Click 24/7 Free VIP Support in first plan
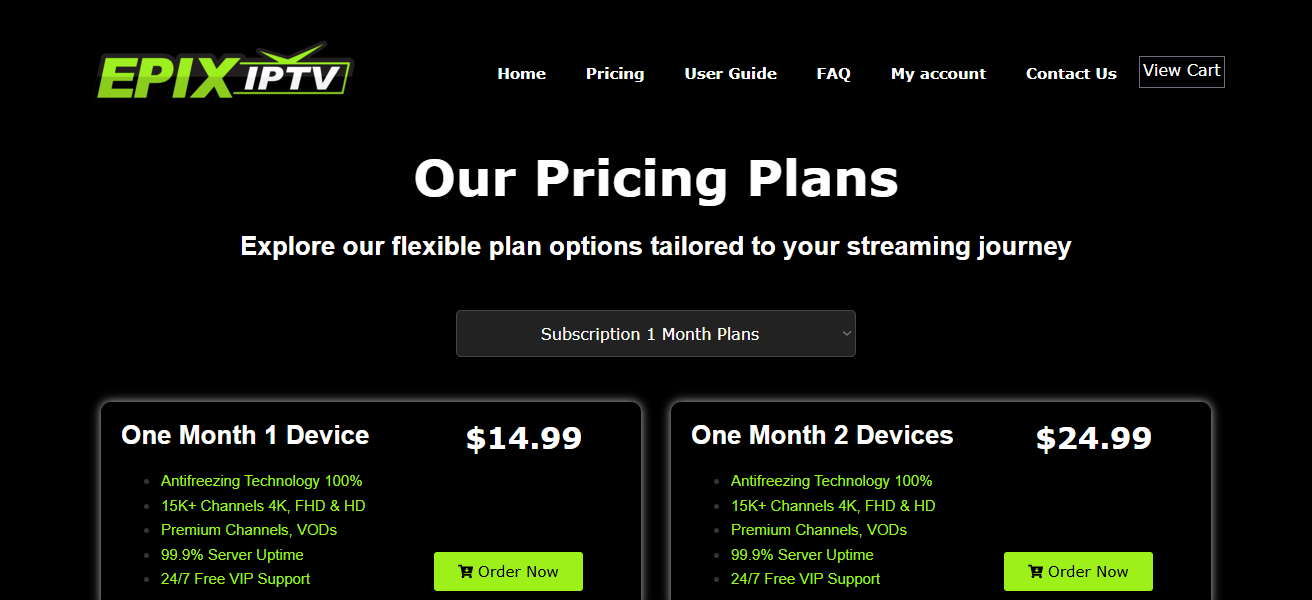 [x=235, y=579]
